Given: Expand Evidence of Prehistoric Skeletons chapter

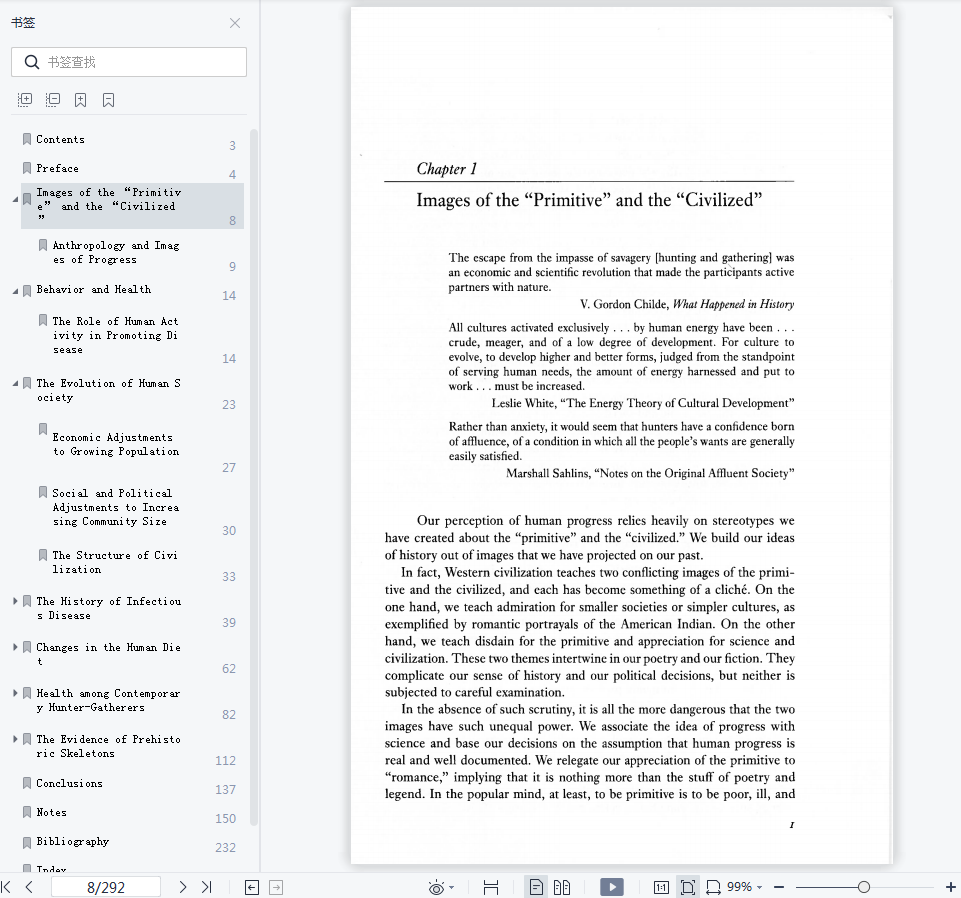Looking at the screenshot, I should point(15,739).
